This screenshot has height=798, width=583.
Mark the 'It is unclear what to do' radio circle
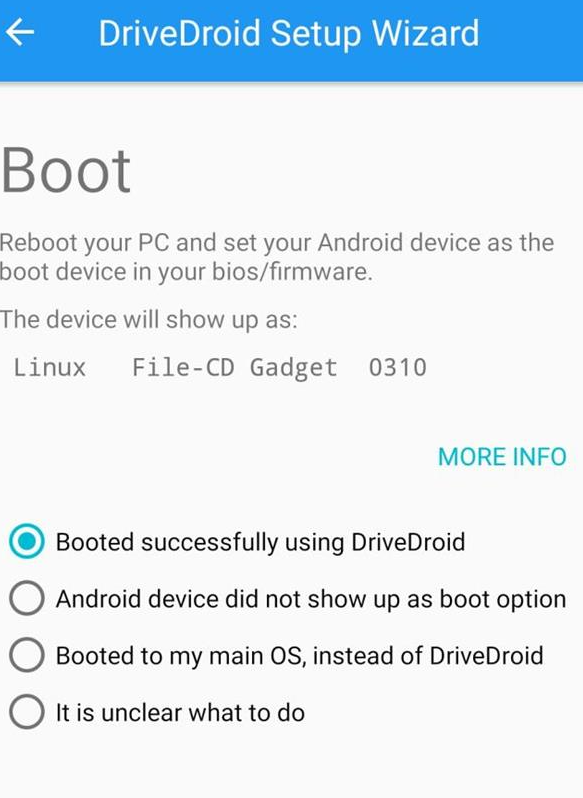click(26, 712)
